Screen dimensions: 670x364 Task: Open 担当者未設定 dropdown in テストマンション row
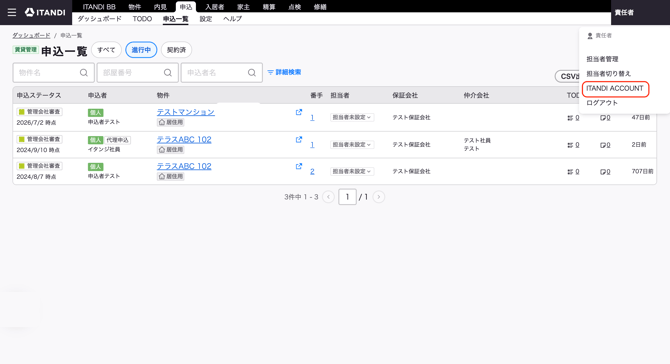pyautogui.click(x=352, y=117)
